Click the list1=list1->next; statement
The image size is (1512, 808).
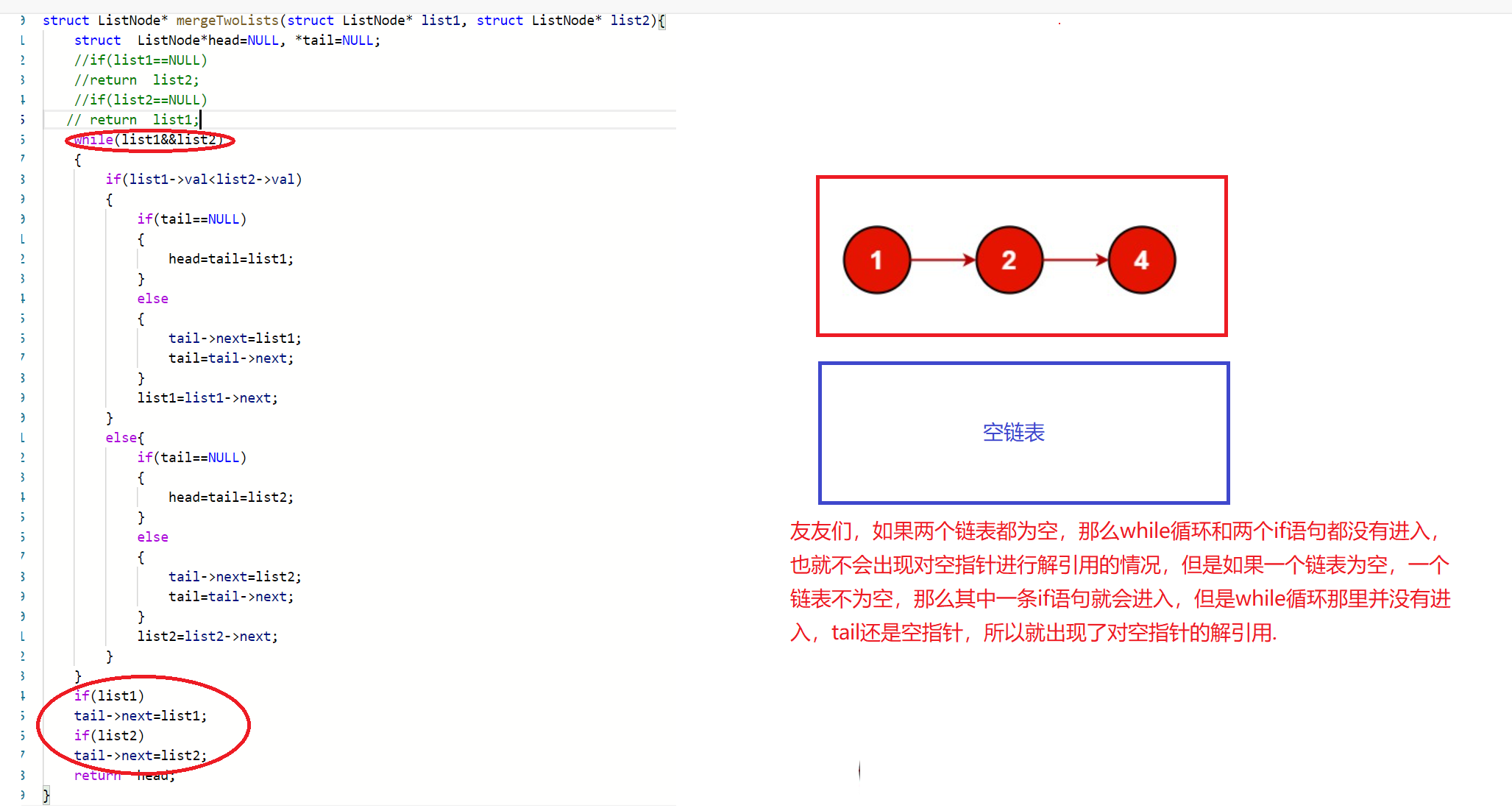[207, 398]
